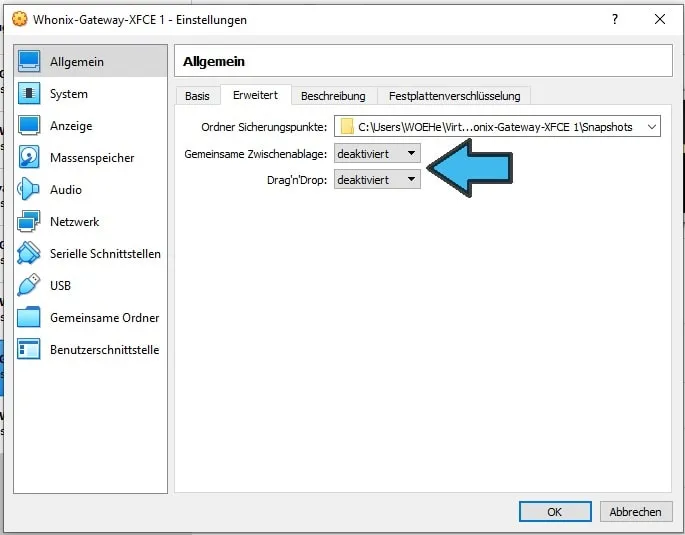Click the VirtualBox gear icon in title bar
Viewport: 685px width, 535px height.
(19, 19)
